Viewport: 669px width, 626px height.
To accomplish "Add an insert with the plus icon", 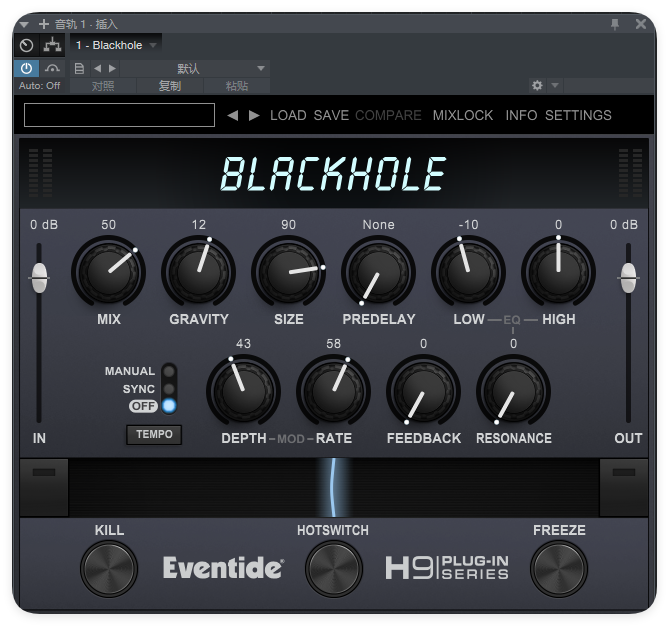I will tap(44, 24).
